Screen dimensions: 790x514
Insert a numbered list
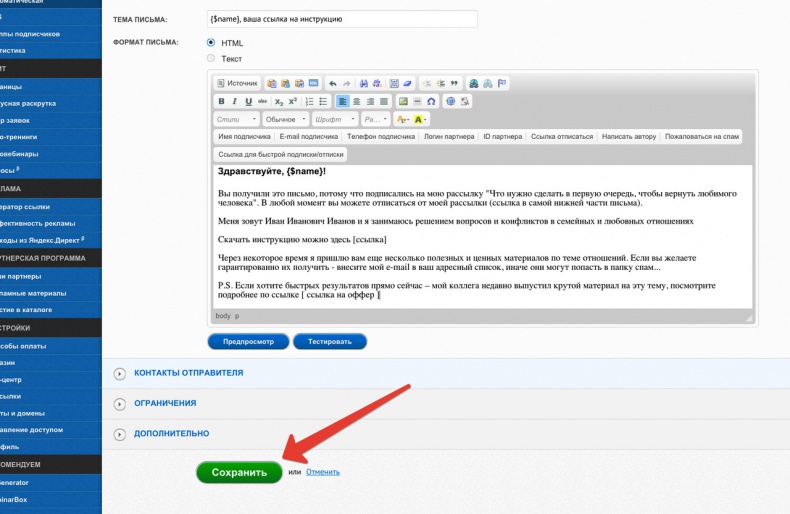click(310, 101)
